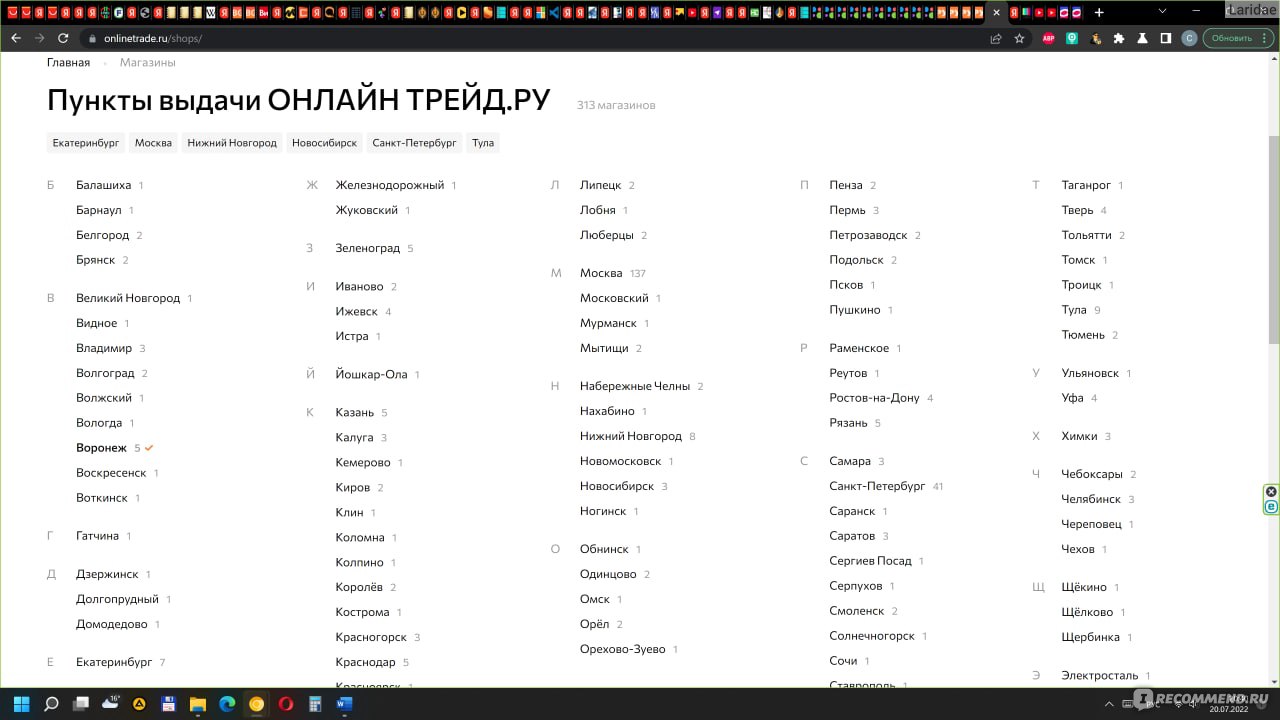The height and width of the screenshot is (720, 1280).
Task: Select the Москва quick city chip
Action: (153, 143)
